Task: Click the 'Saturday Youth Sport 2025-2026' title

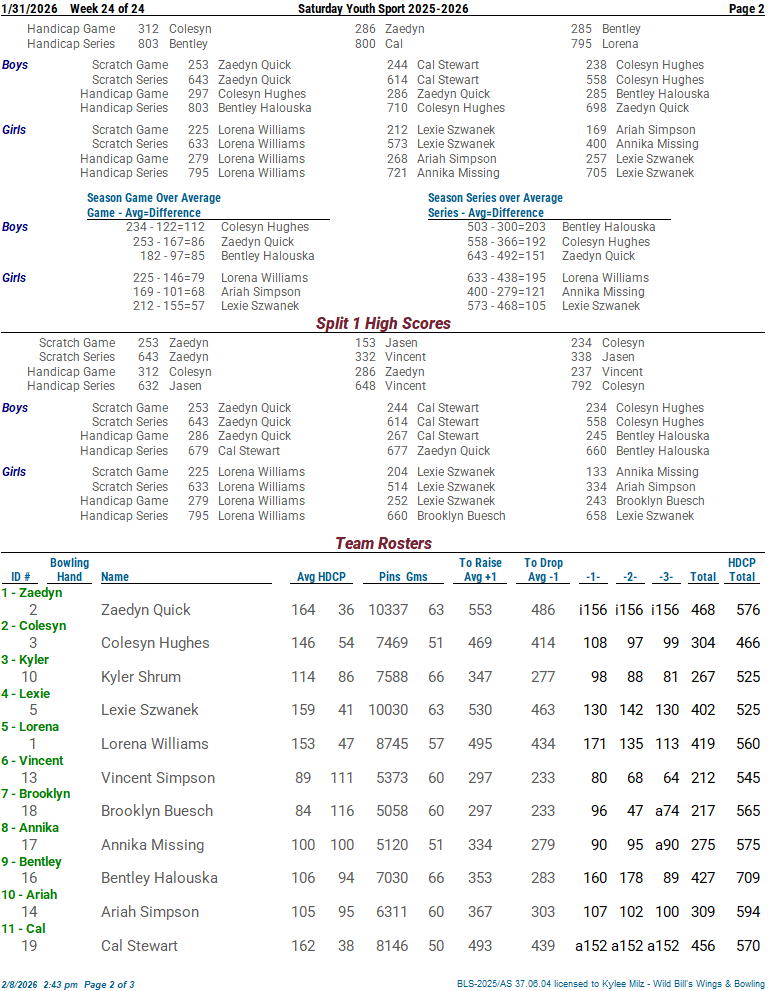Action: coord(383,9)
